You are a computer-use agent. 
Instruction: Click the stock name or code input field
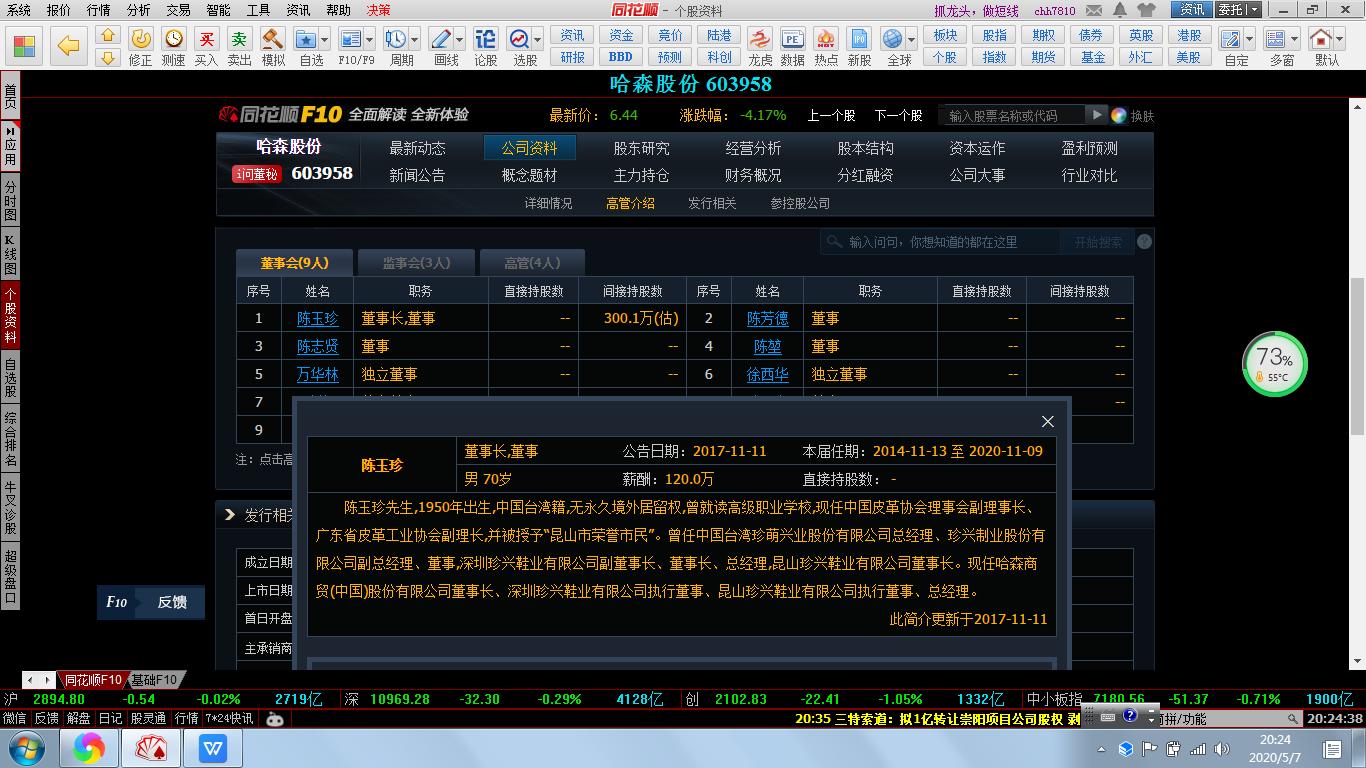click(x=1013, y=115)
